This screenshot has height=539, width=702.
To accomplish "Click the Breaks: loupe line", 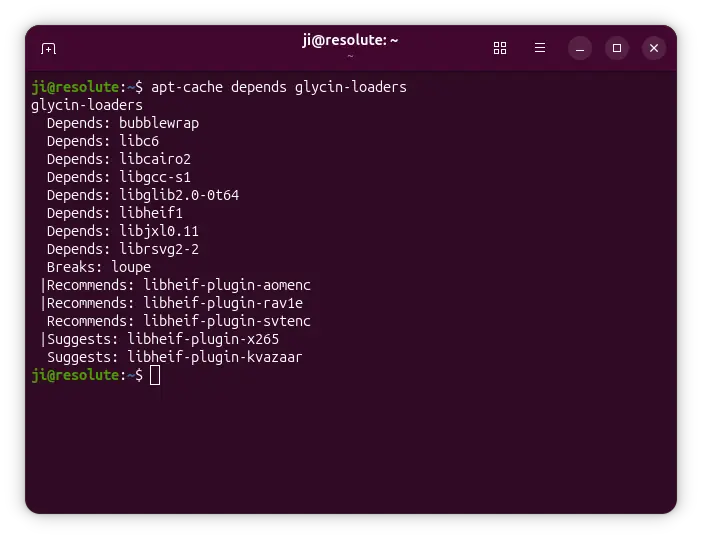I will (98, 267).
